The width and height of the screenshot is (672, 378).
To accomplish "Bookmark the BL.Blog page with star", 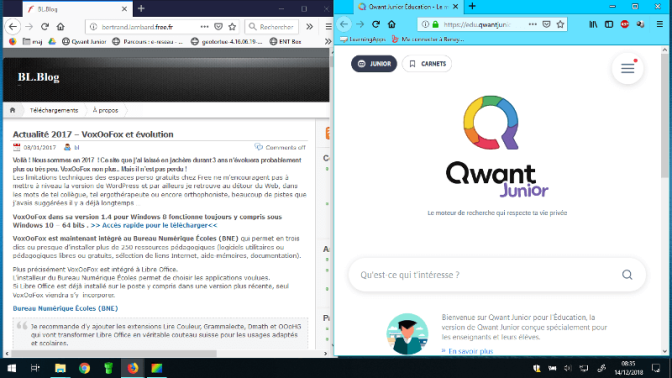I will pos(232,27).
